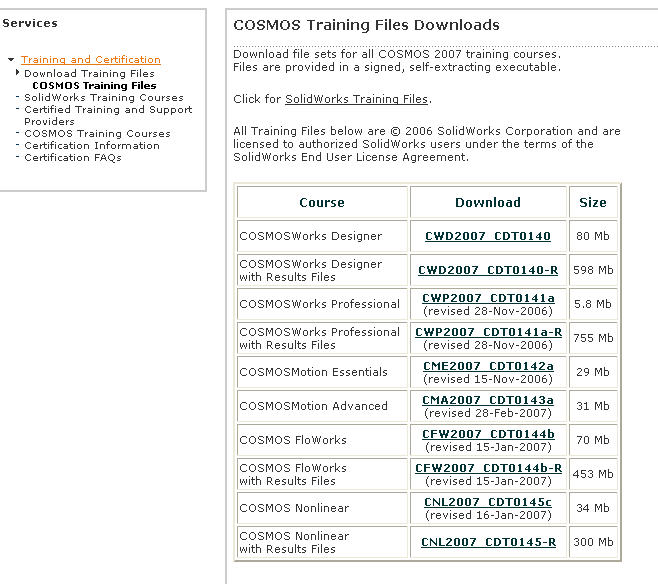Download CWD2007_CDT0140 file

pos(488,236)
